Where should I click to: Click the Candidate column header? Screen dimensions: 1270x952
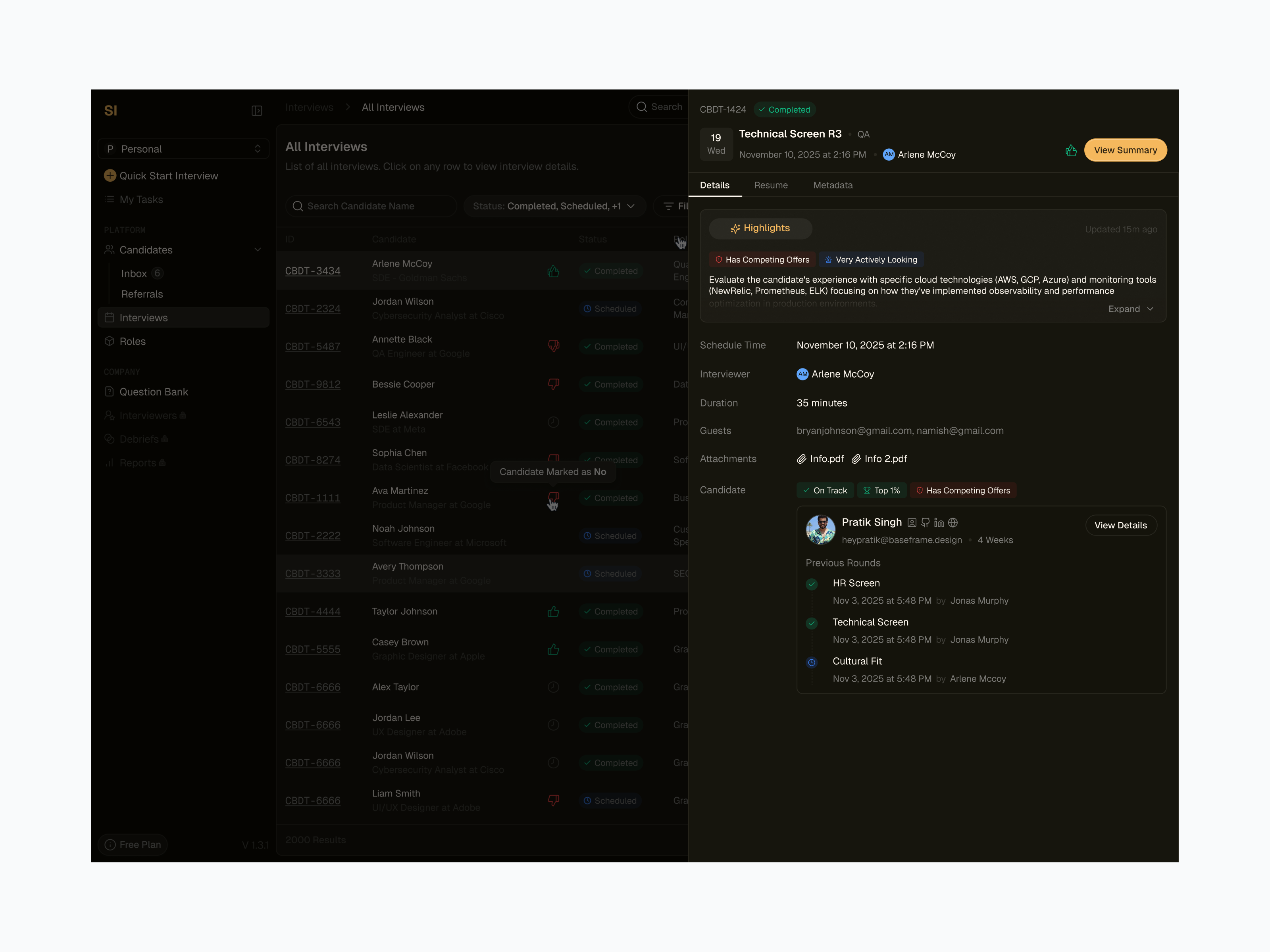click(x=394, y=239)
